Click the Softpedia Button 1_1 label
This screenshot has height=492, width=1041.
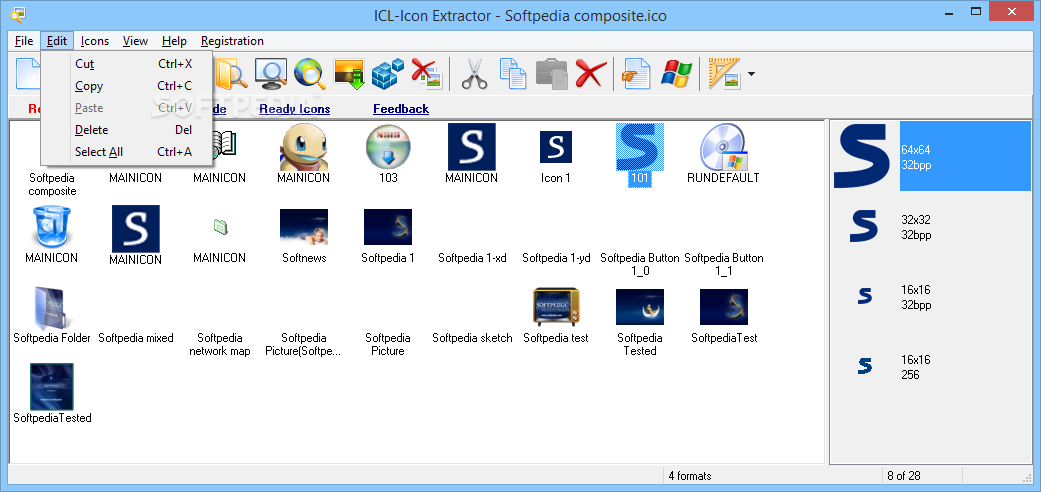click(724, 264)
